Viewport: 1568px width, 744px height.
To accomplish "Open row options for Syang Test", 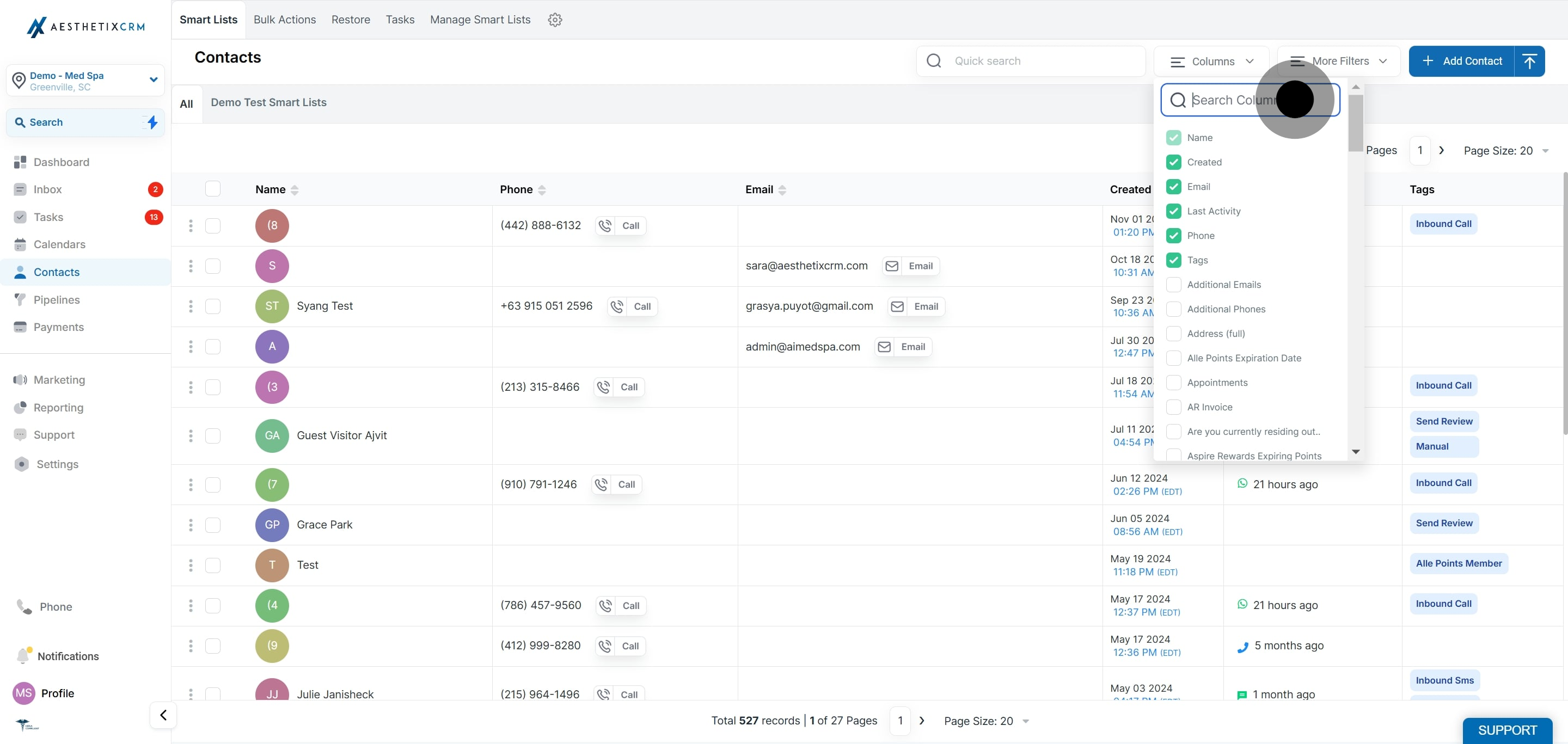I will click(x=191, y=306).
